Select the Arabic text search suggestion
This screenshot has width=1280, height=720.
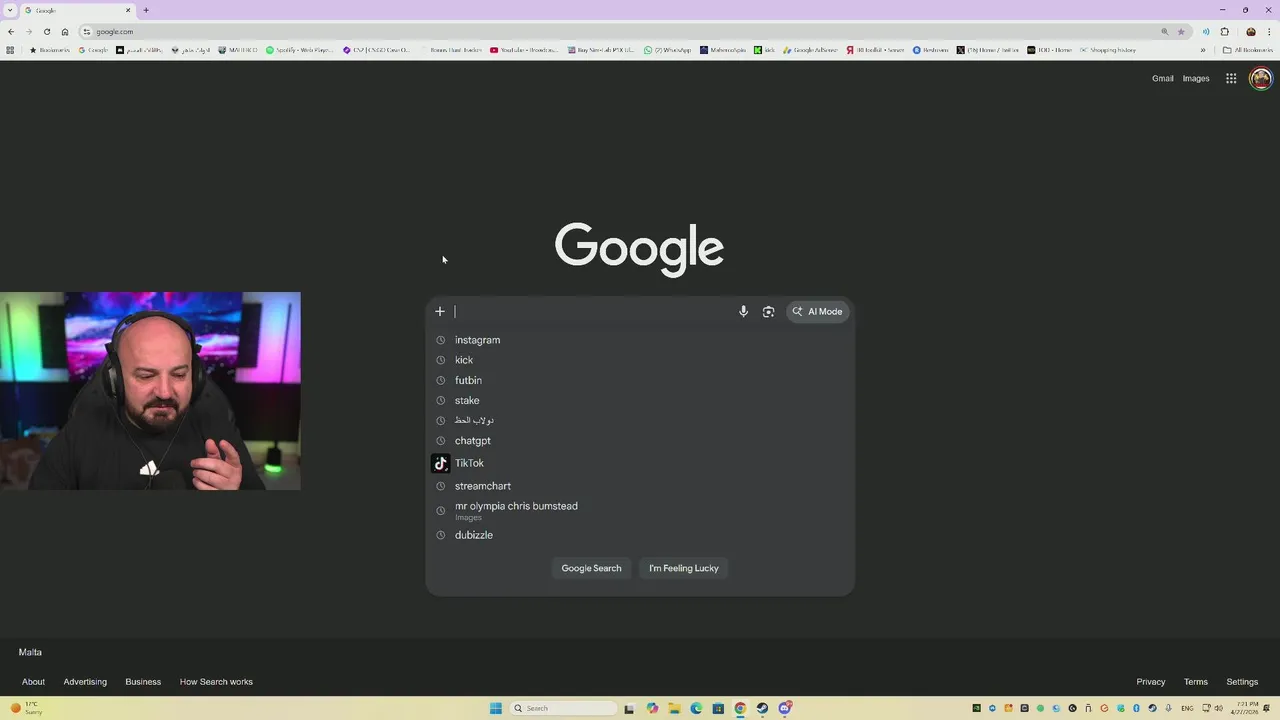coord(640,420)
